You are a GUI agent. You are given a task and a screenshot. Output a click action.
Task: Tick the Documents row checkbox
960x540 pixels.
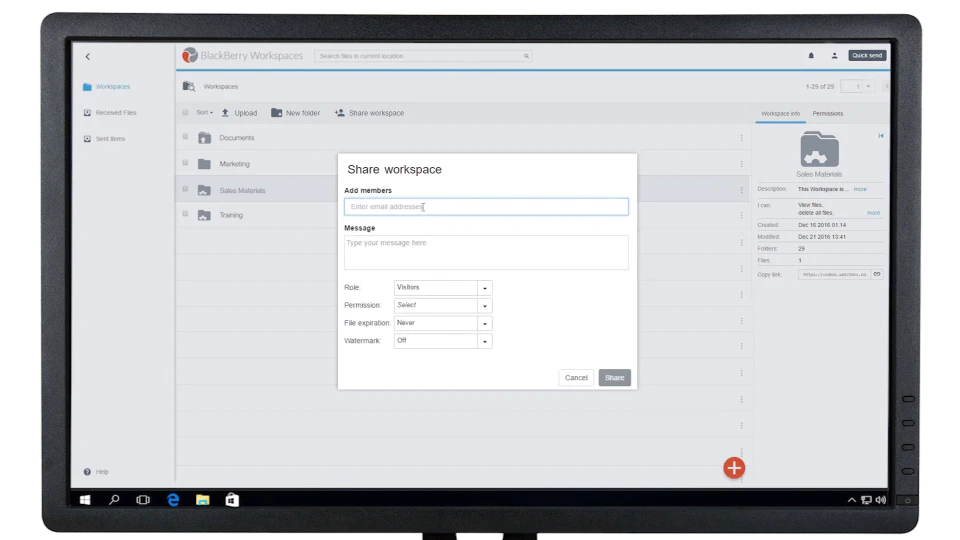185,137
